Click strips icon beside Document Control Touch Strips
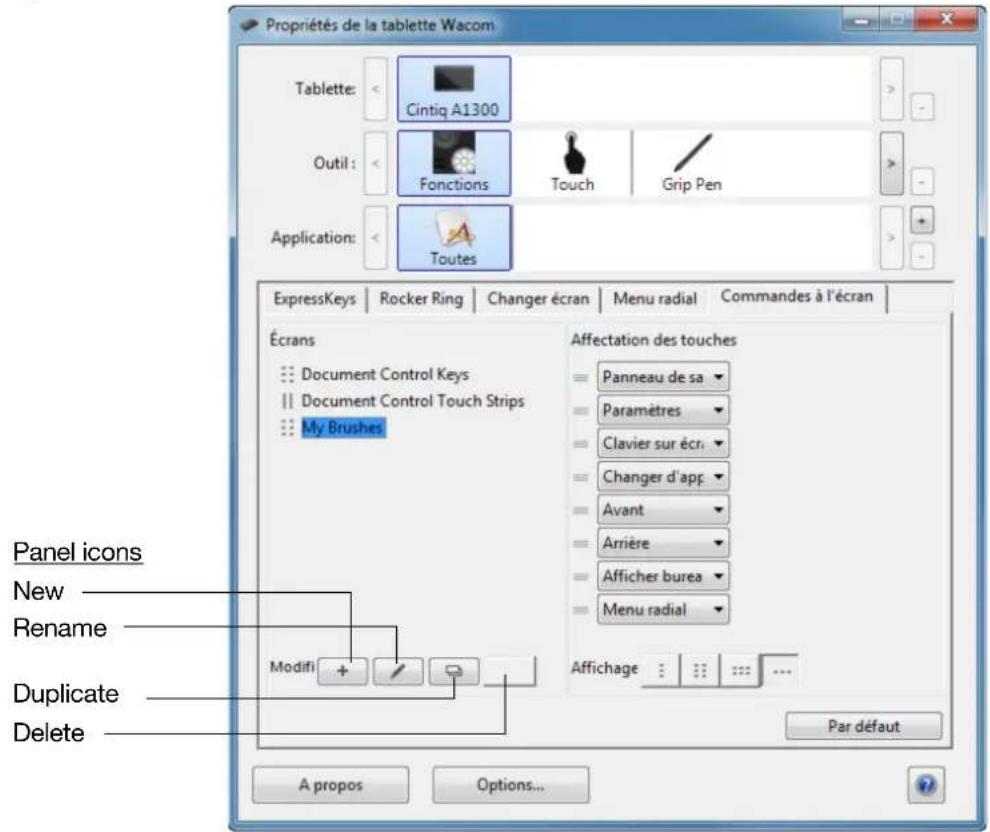This screenshot has width=990, height=832. tap(287, 401)
